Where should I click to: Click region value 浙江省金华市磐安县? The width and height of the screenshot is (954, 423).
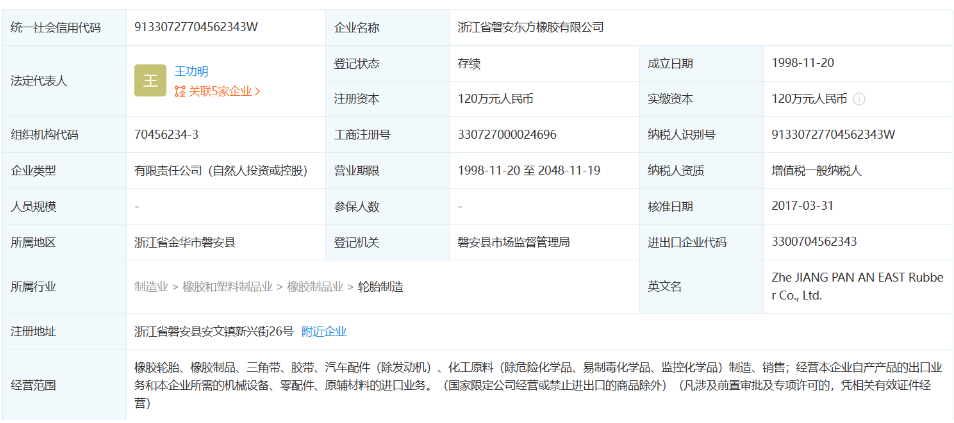pos(185,242)
